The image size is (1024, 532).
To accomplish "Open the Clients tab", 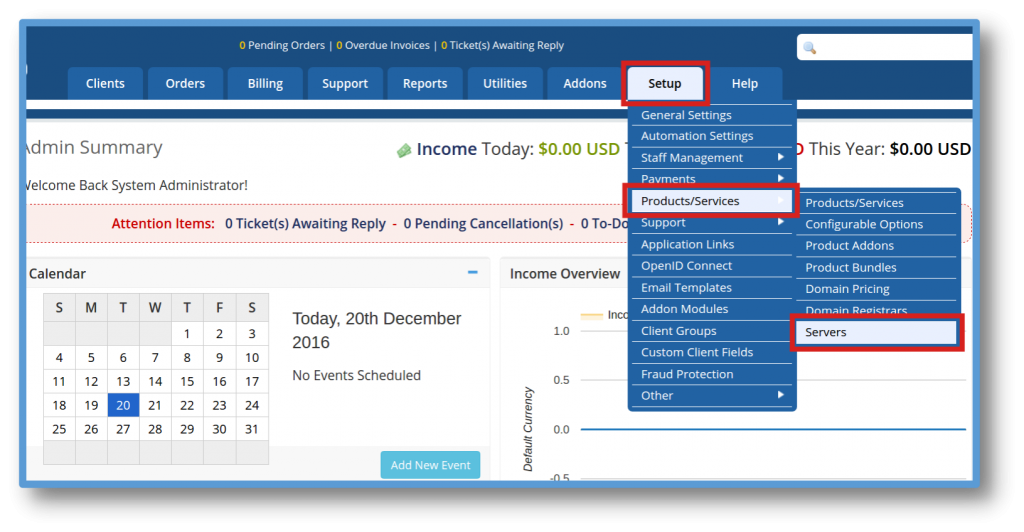I will pos(105,84).
